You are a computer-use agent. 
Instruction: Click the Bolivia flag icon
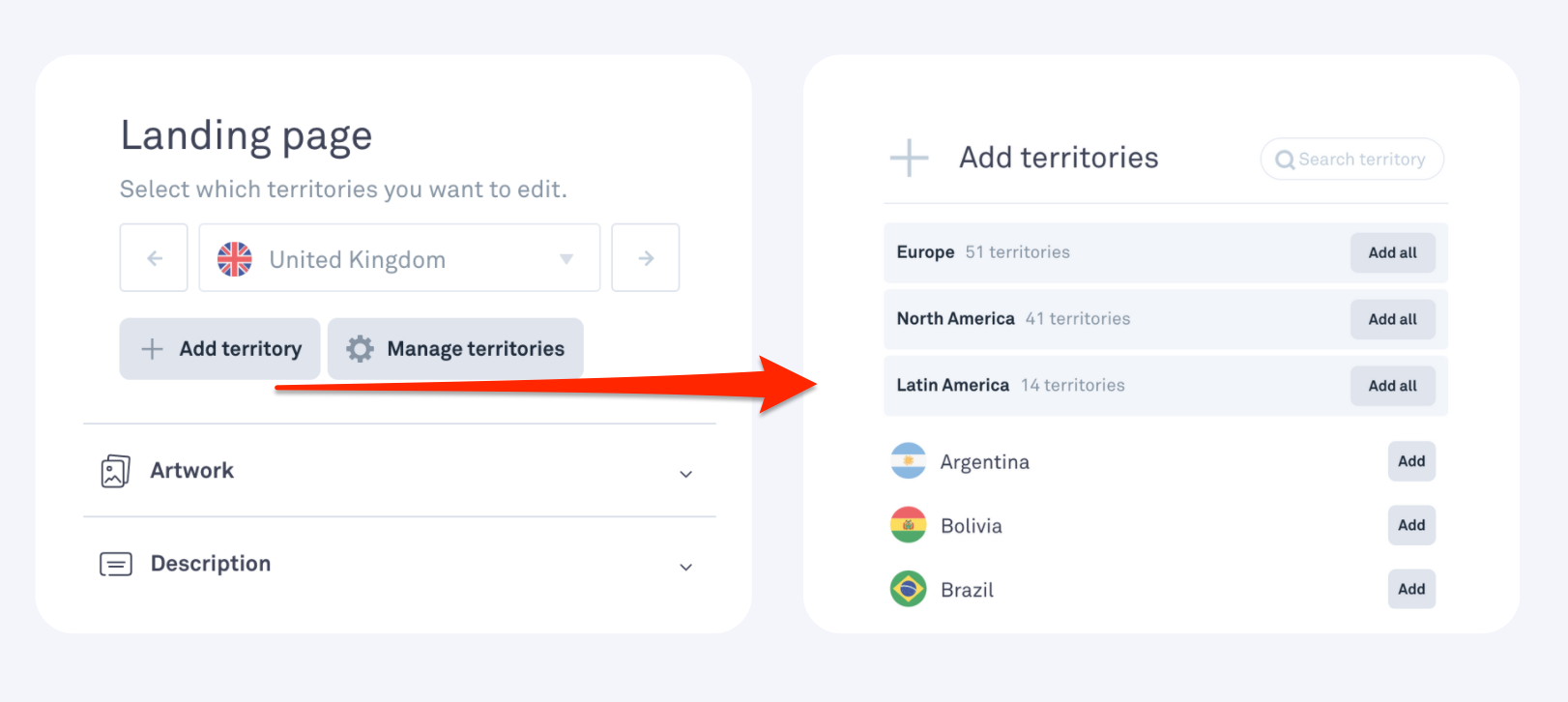tap(909, 525)
